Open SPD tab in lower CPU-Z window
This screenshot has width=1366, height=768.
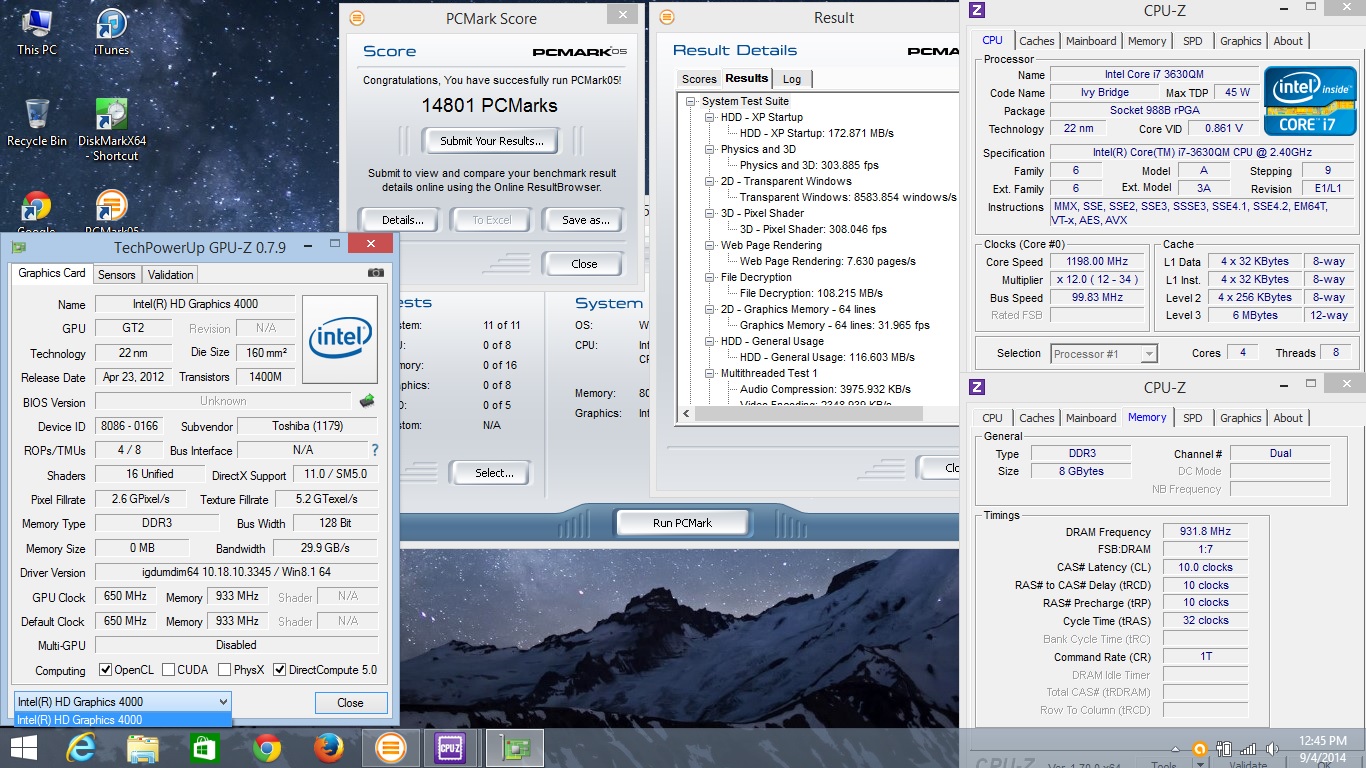coord(1193,418)
